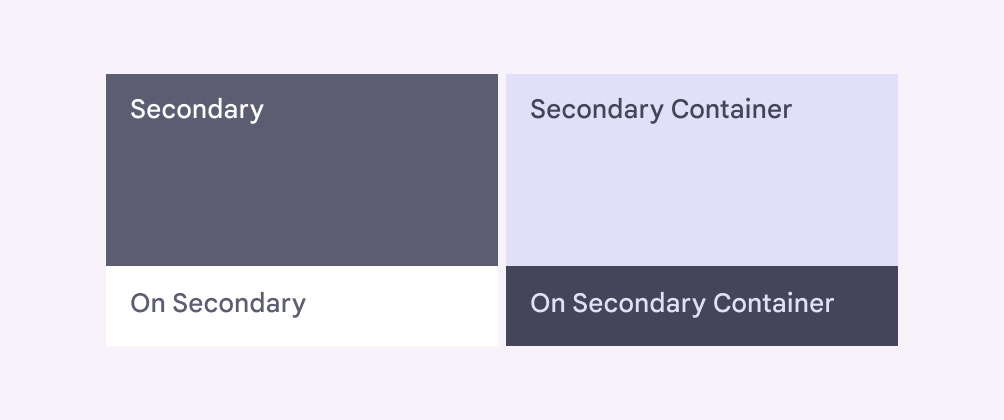Click the word "On" in the white swatch
Viewport: 1004px width, 420px height.
tap(147, 303)
